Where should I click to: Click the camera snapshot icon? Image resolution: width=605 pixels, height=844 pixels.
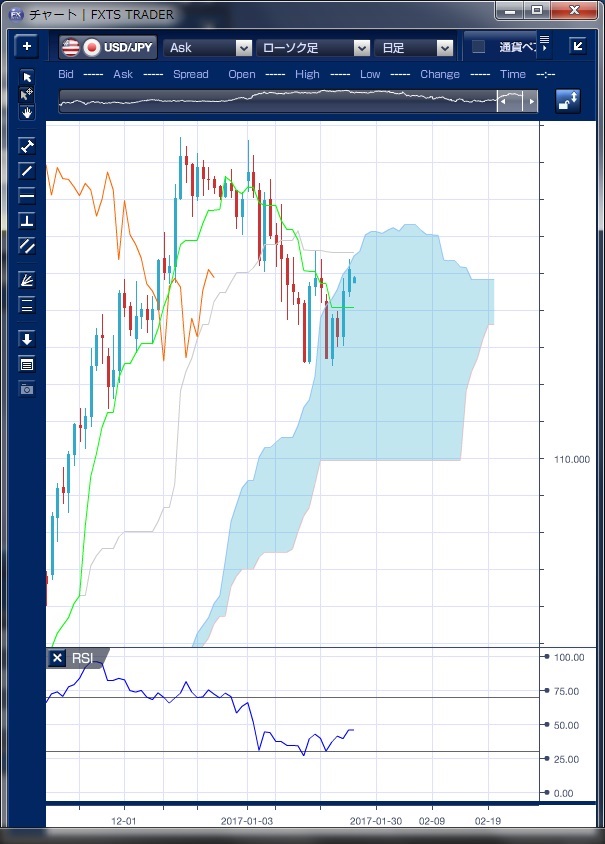(27, 389)
